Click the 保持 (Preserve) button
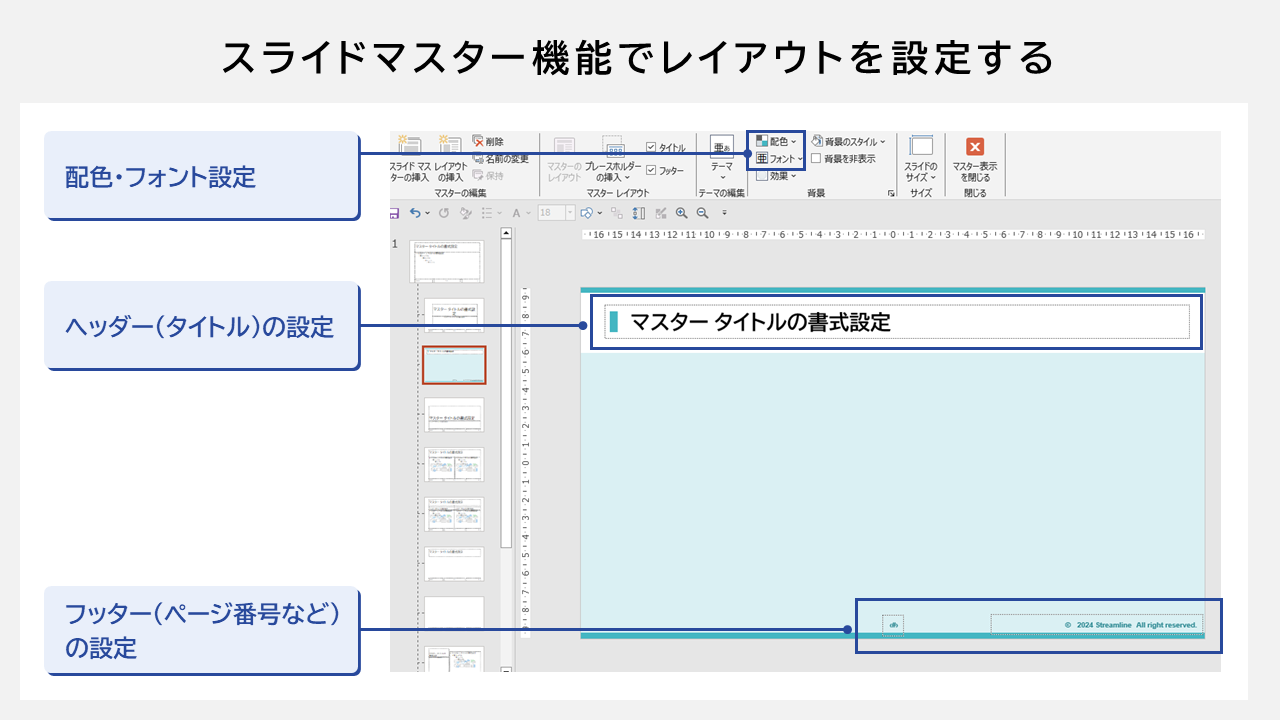1280x720 pixels. (489, 175)
